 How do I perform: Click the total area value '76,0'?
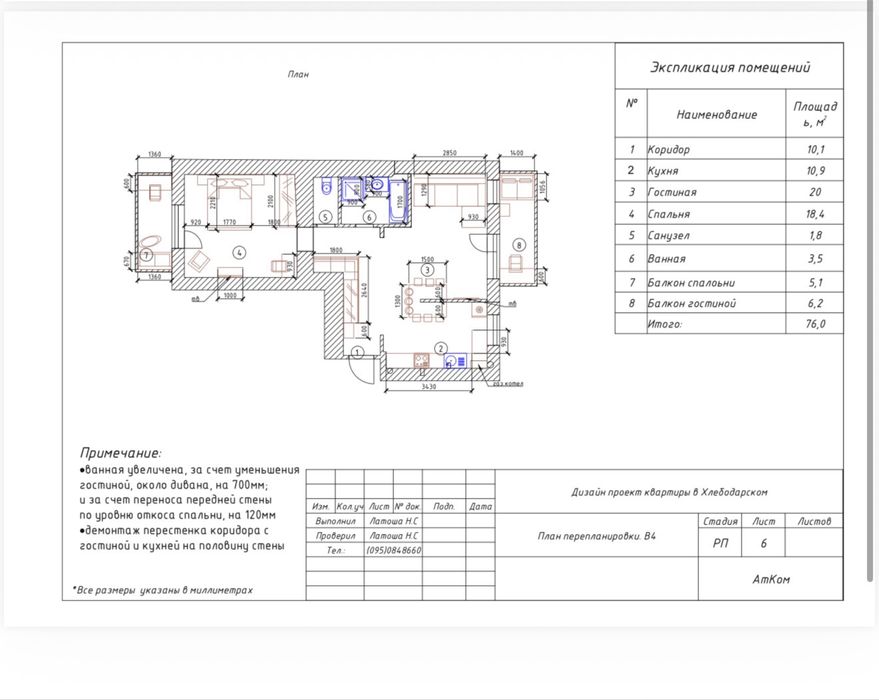click(816, 324)
